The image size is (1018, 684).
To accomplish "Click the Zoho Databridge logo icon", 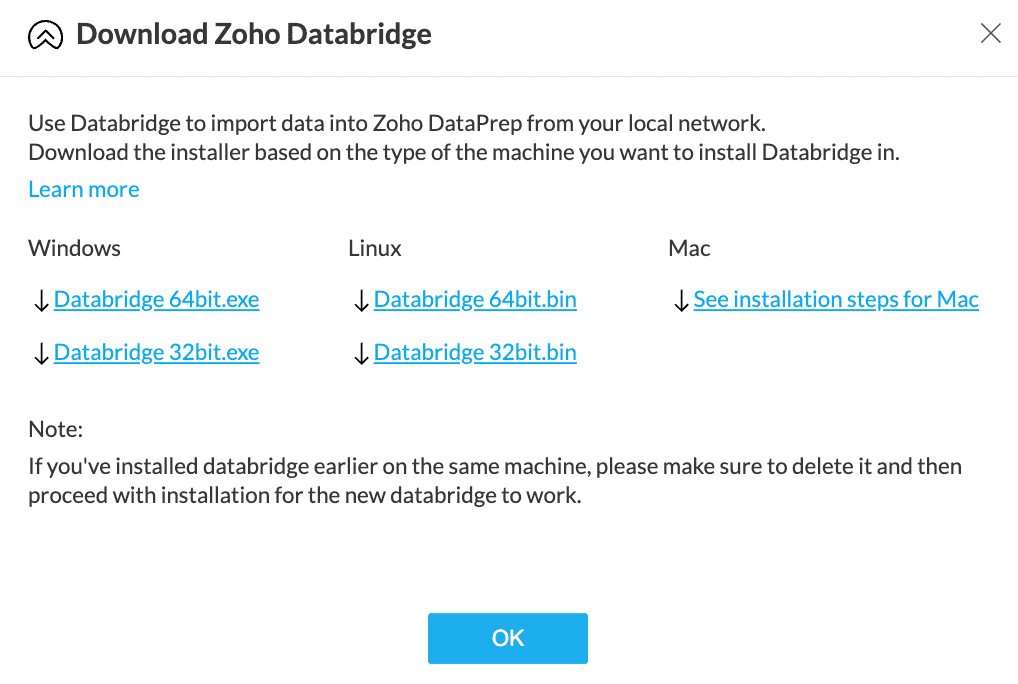I will (45, 35).
